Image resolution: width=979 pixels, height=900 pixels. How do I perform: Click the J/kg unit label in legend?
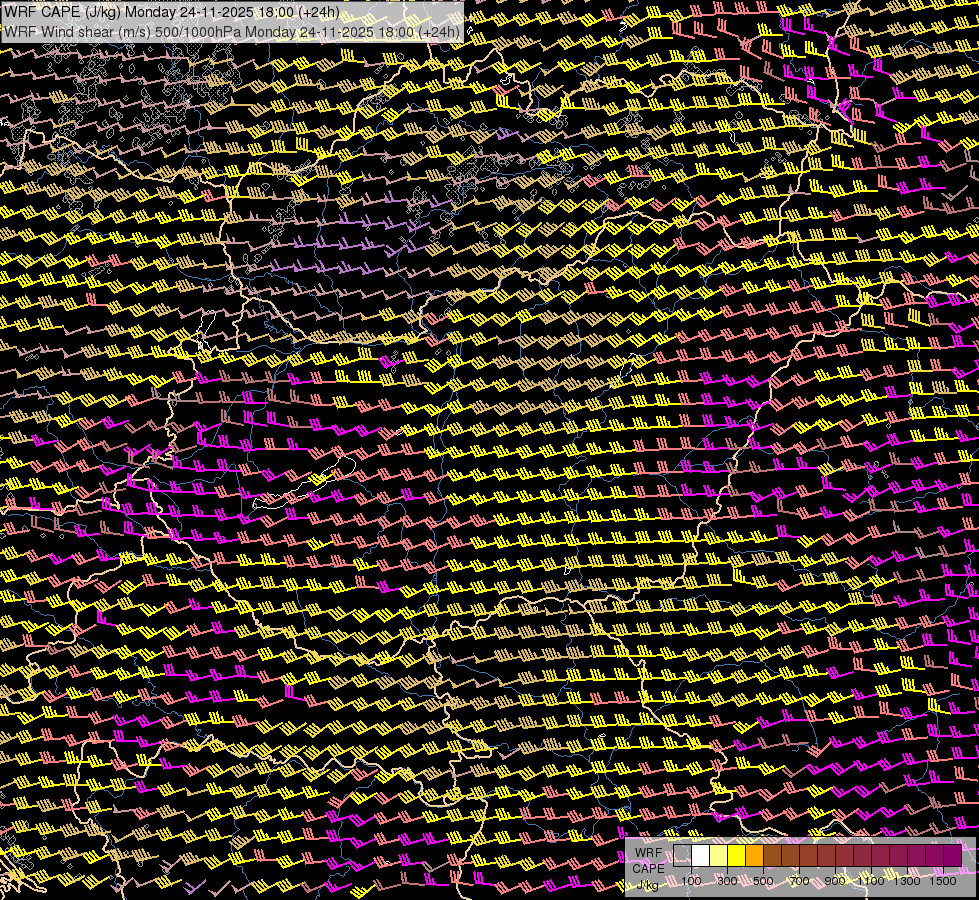[x=648, y=884]
